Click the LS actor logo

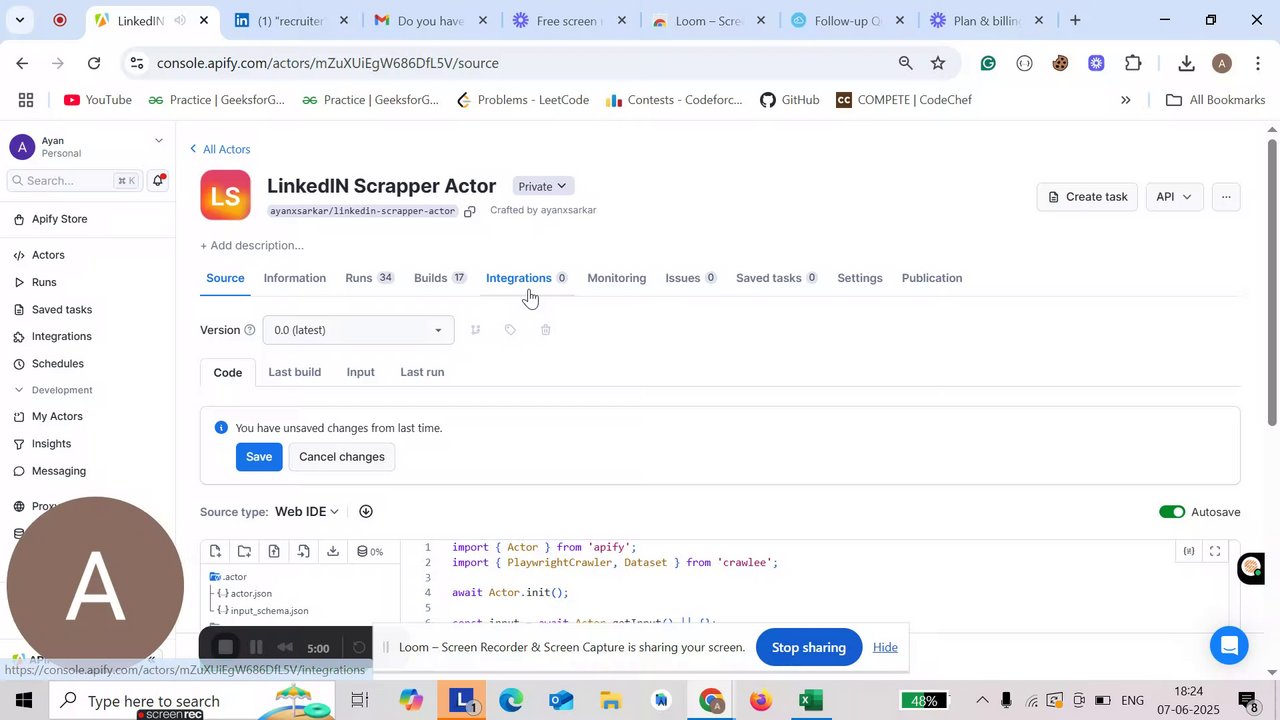pos(225,195)
